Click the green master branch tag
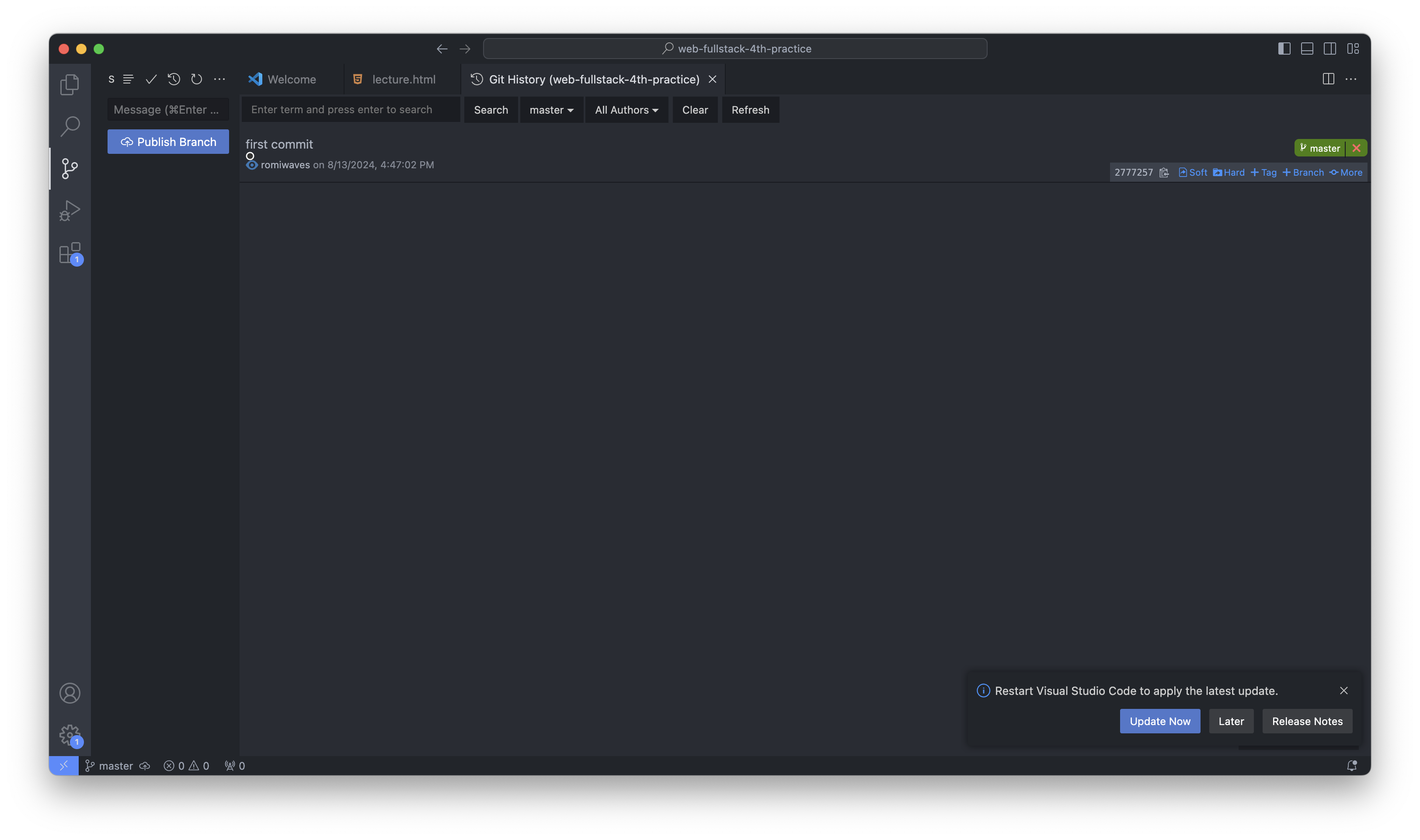The image size is (1420, 840). 1320,148
